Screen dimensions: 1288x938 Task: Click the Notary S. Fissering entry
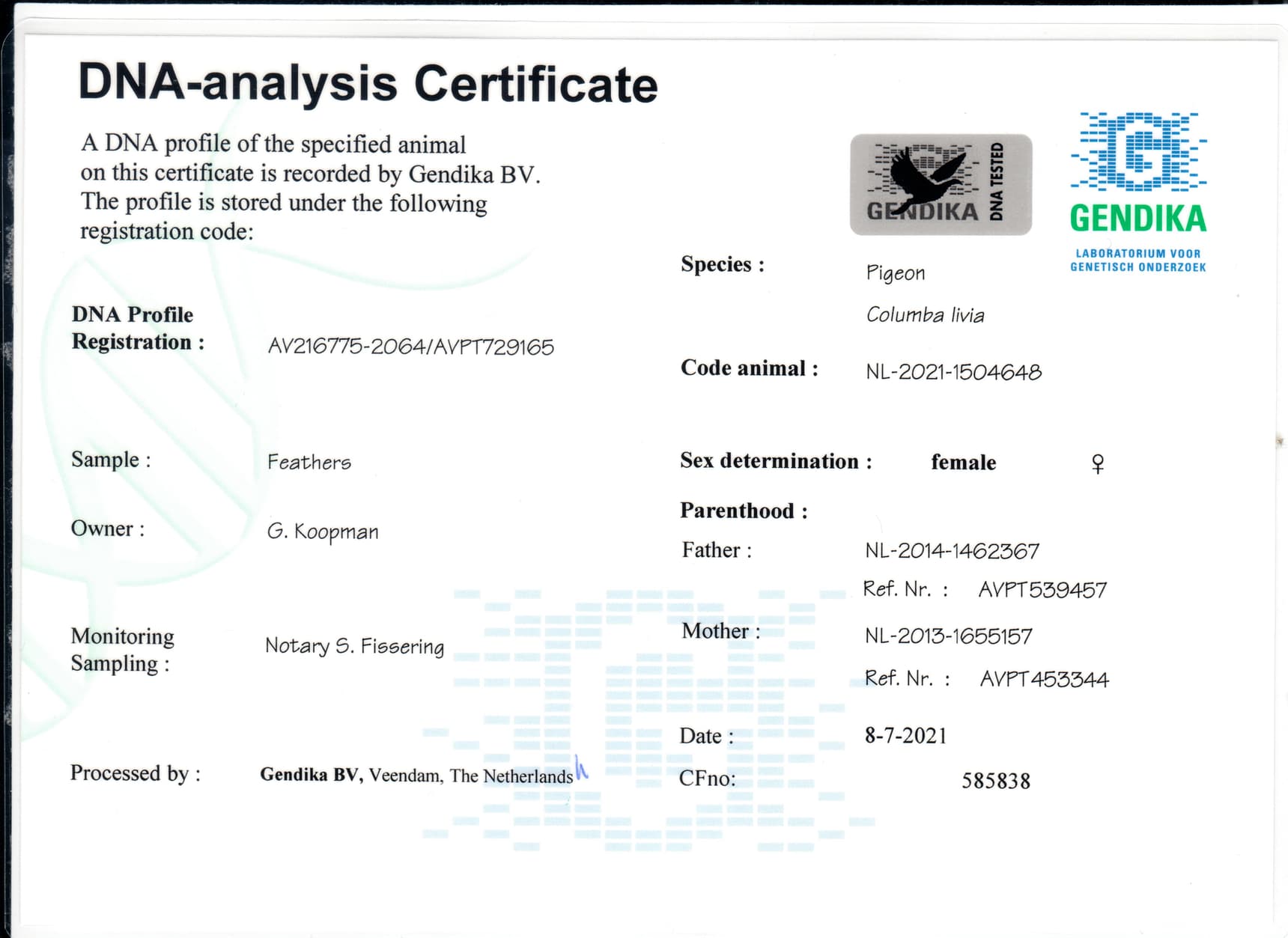[354, 646]
